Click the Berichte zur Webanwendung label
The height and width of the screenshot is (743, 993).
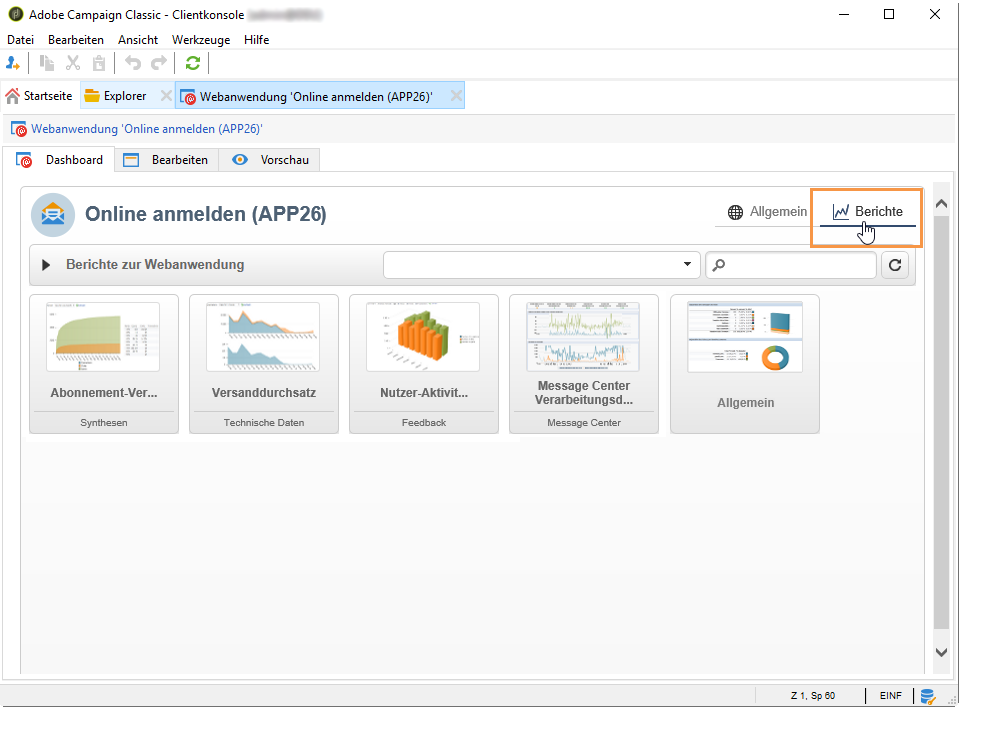click(155, 265)
